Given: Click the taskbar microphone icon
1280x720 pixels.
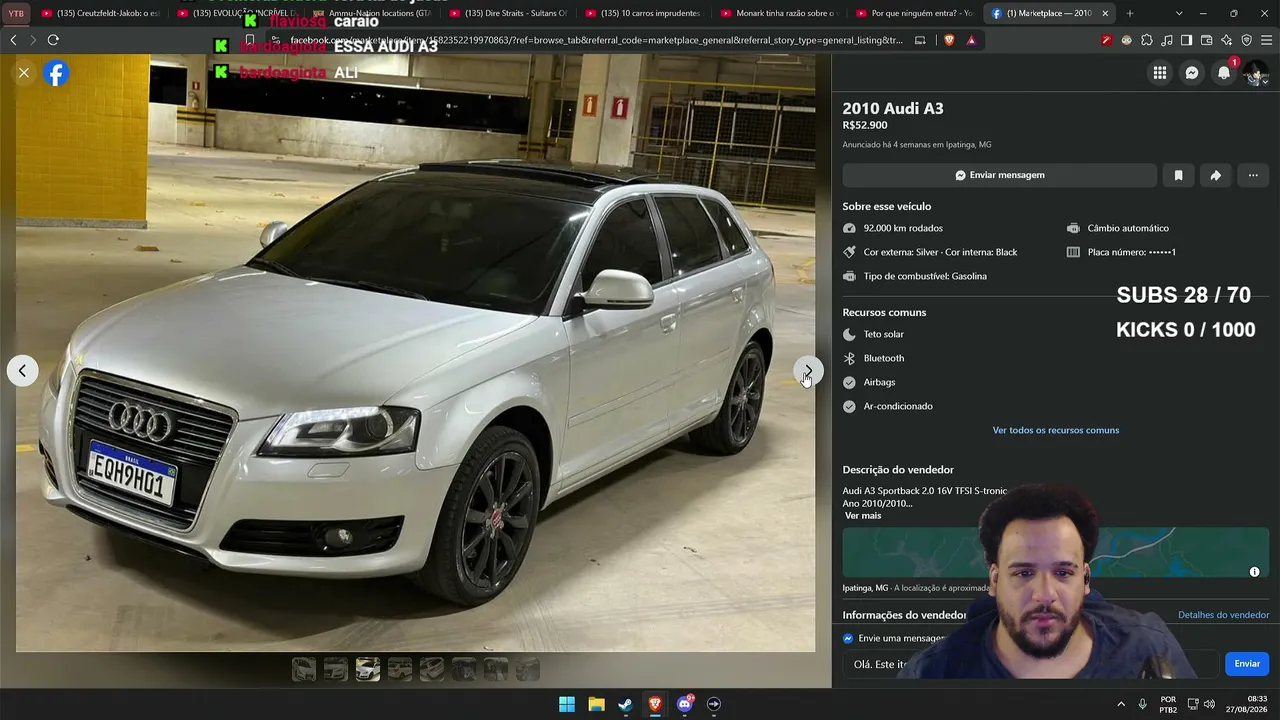Looking at the screenshot, I should tap(1142, 704).
